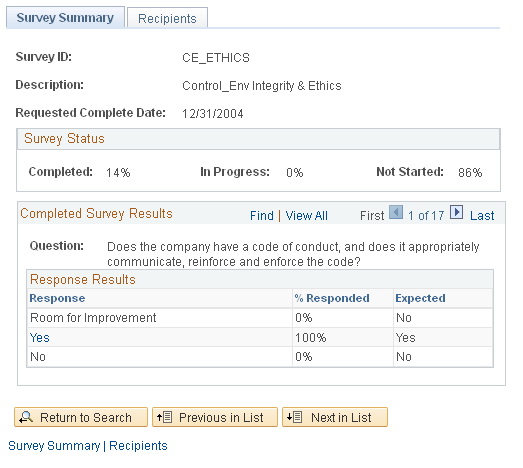Click the Response Results heading
The width and height of the screenshot is (523, 468).
point(83,279)
